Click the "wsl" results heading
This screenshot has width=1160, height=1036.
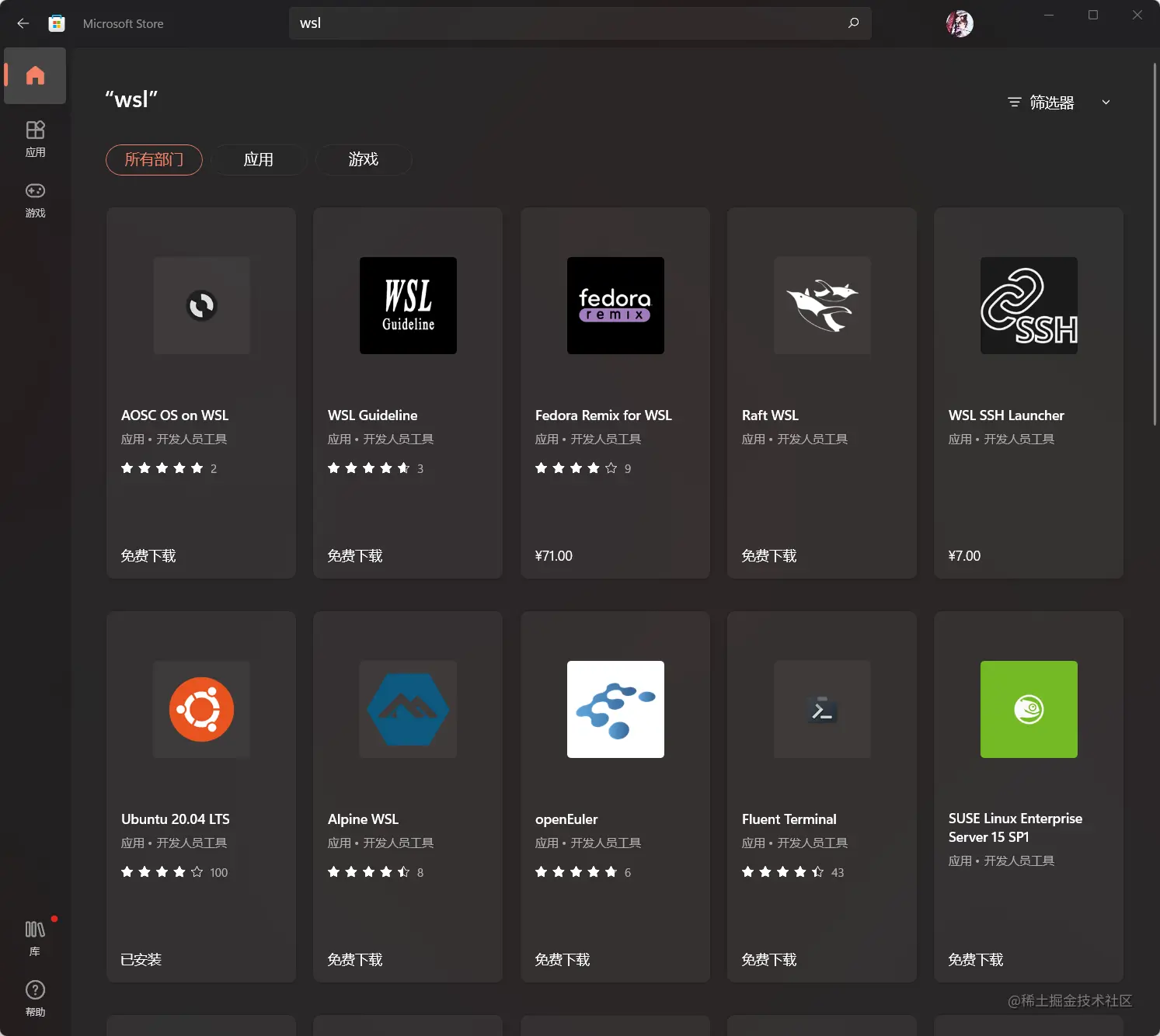click(131, 99)
